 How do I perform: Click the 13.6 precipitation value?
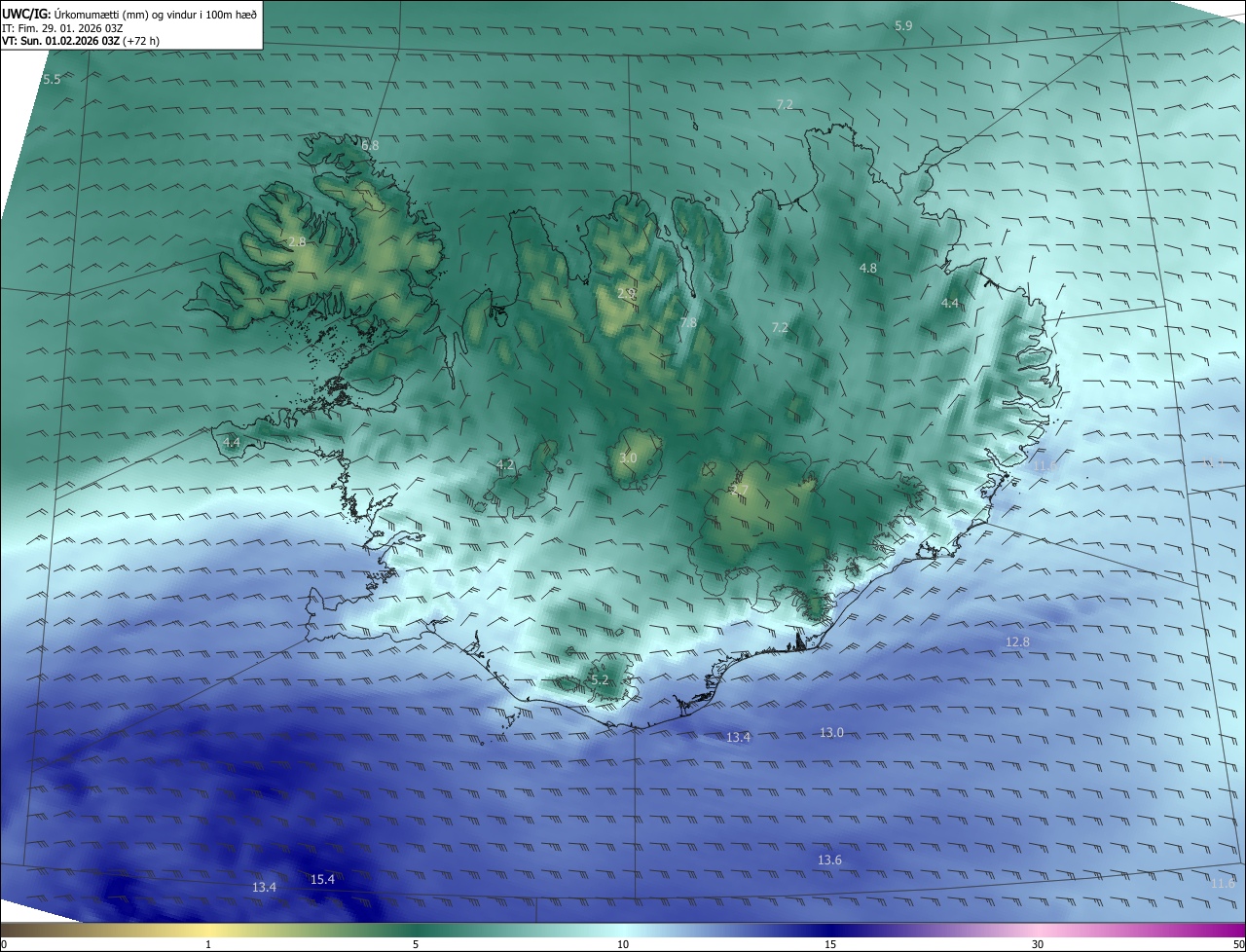pos(829,860)
